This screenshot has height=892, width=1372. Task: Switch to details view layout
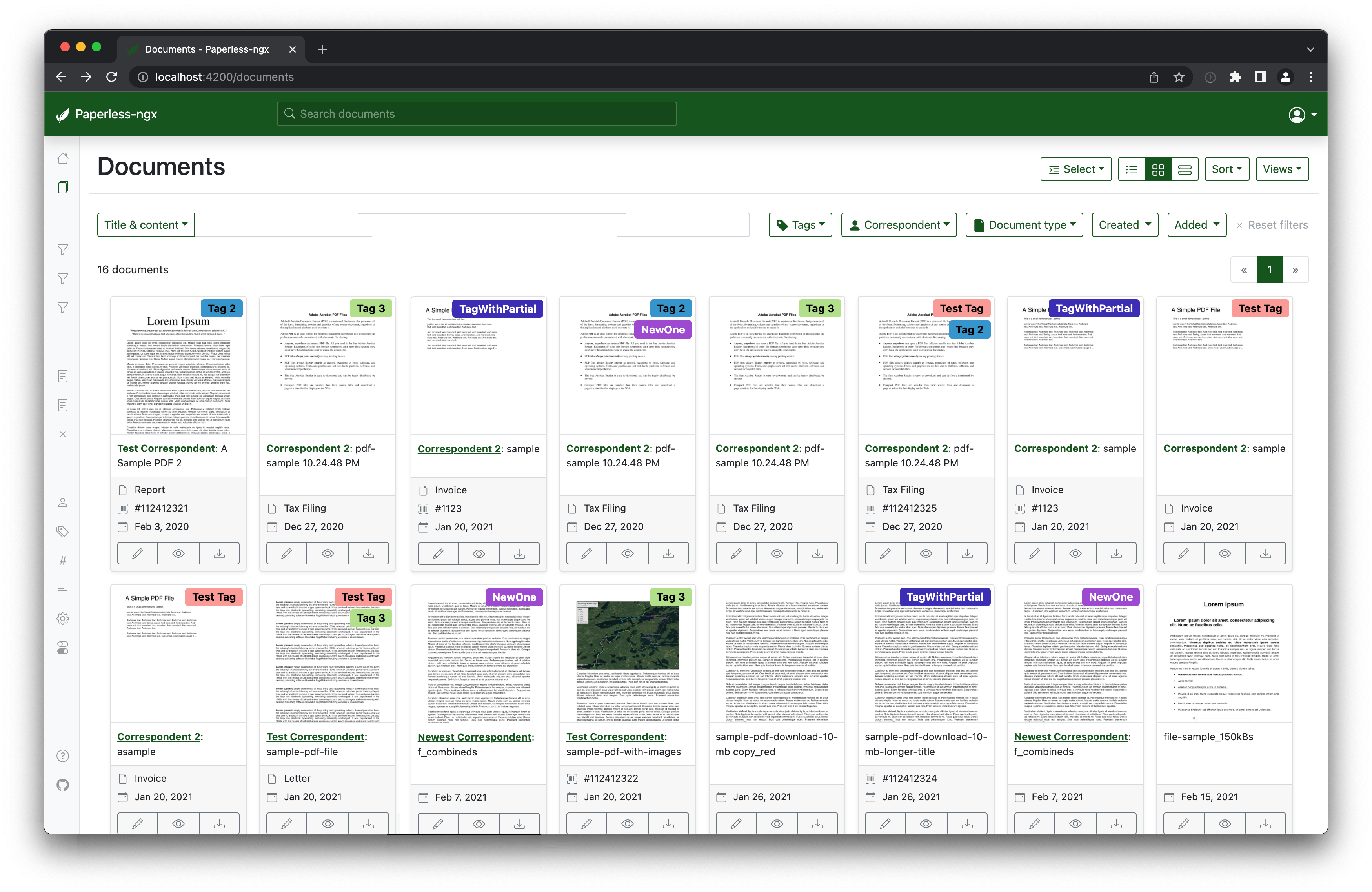(1185, 168)
